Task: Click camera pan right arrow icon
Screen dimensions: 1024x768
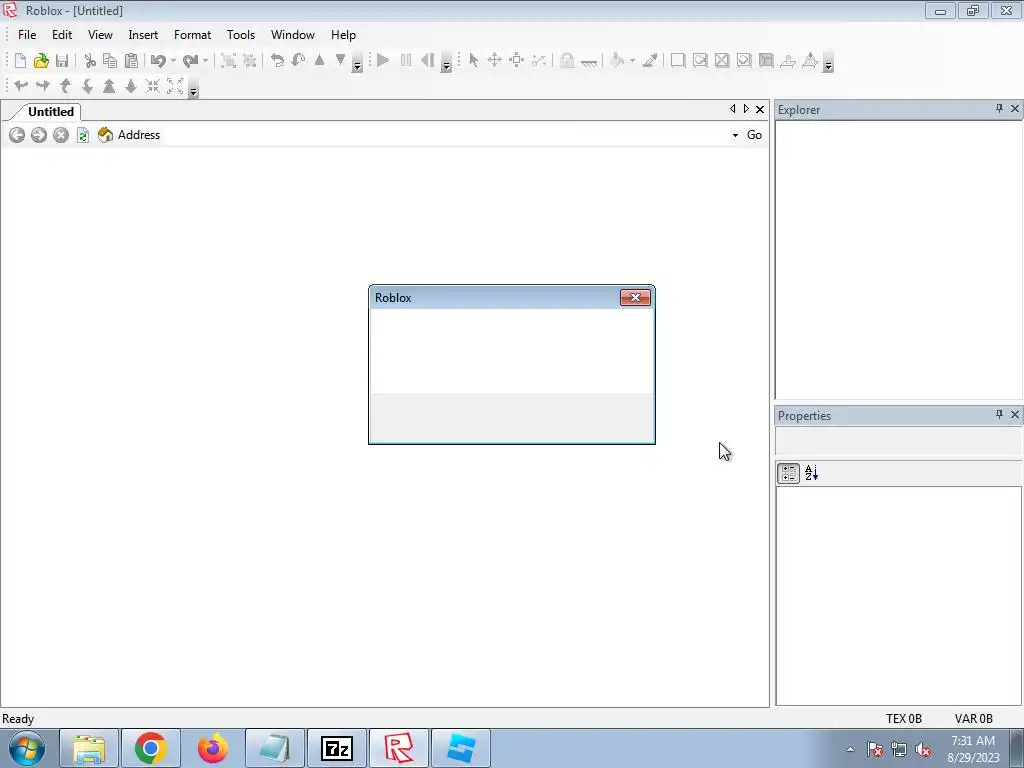Action: [42, 86]
